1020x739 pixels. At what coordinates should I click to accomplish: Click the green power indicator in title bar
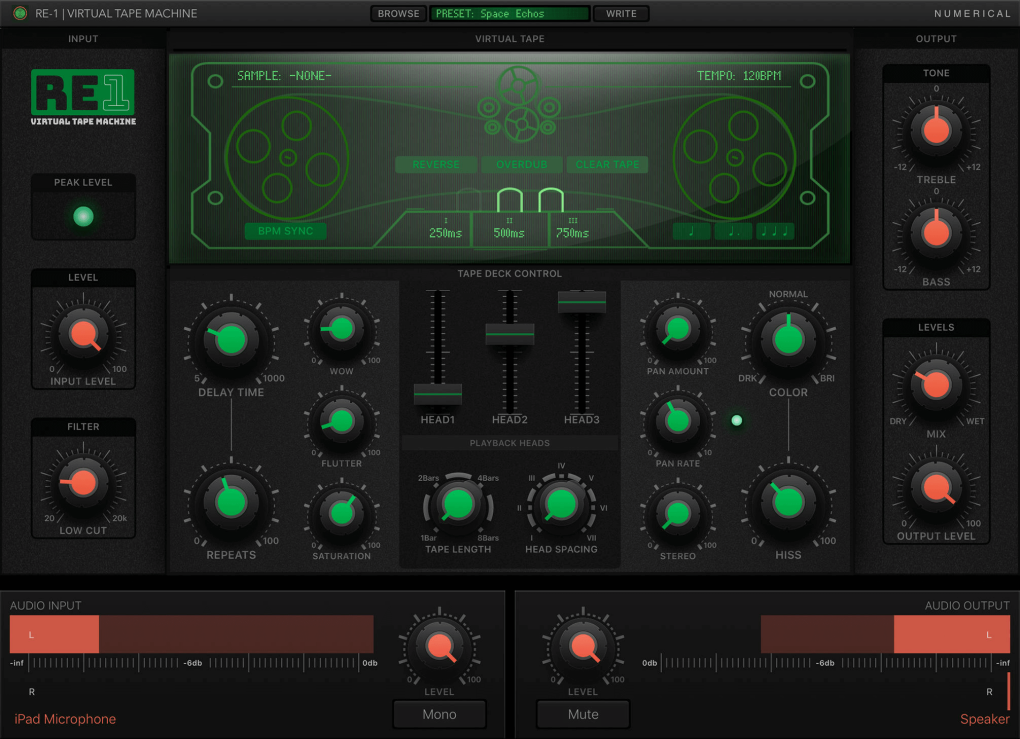pos(20,13)
